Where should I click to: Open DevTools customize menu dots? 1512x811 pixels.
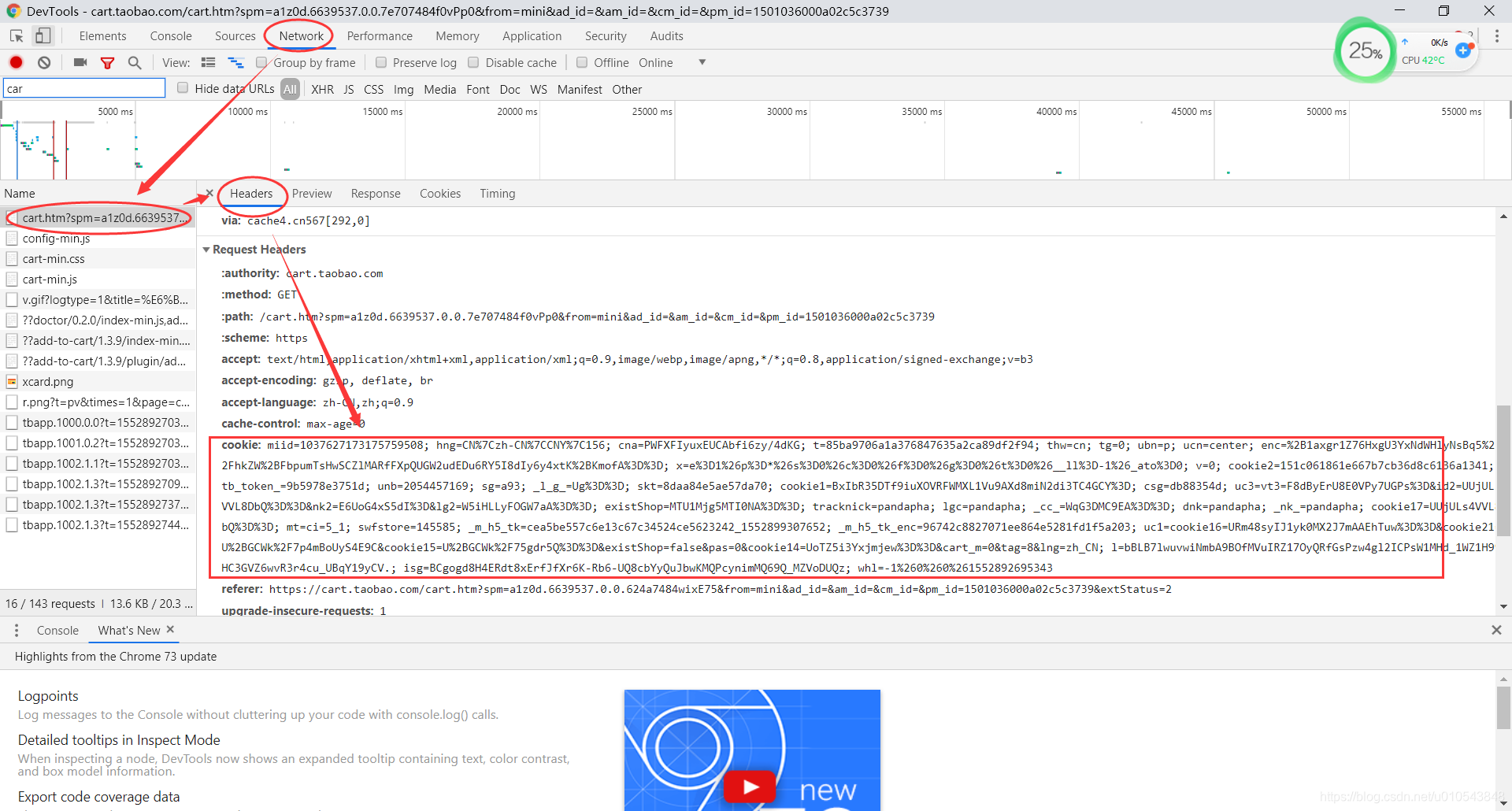point(1497,36)
